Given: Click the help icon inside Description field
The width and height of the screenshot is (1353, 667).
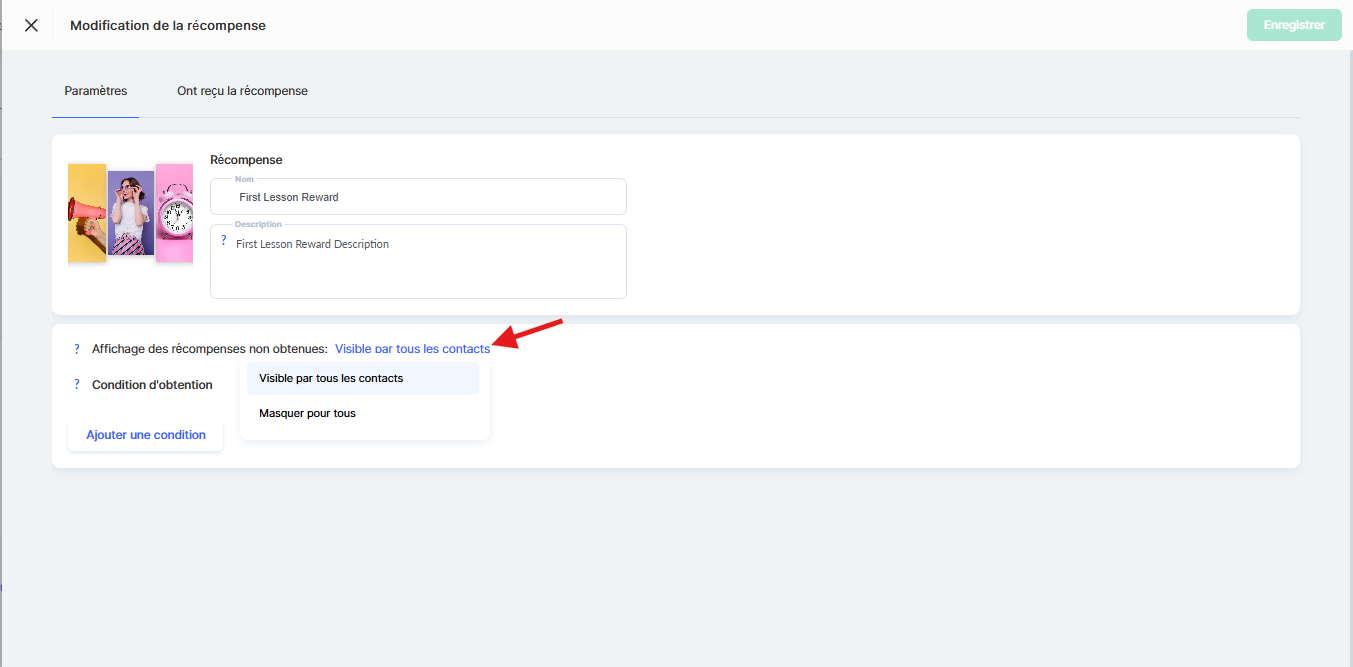Looking at the screenshot, I should pyautogui.click(x=223, y=241).
